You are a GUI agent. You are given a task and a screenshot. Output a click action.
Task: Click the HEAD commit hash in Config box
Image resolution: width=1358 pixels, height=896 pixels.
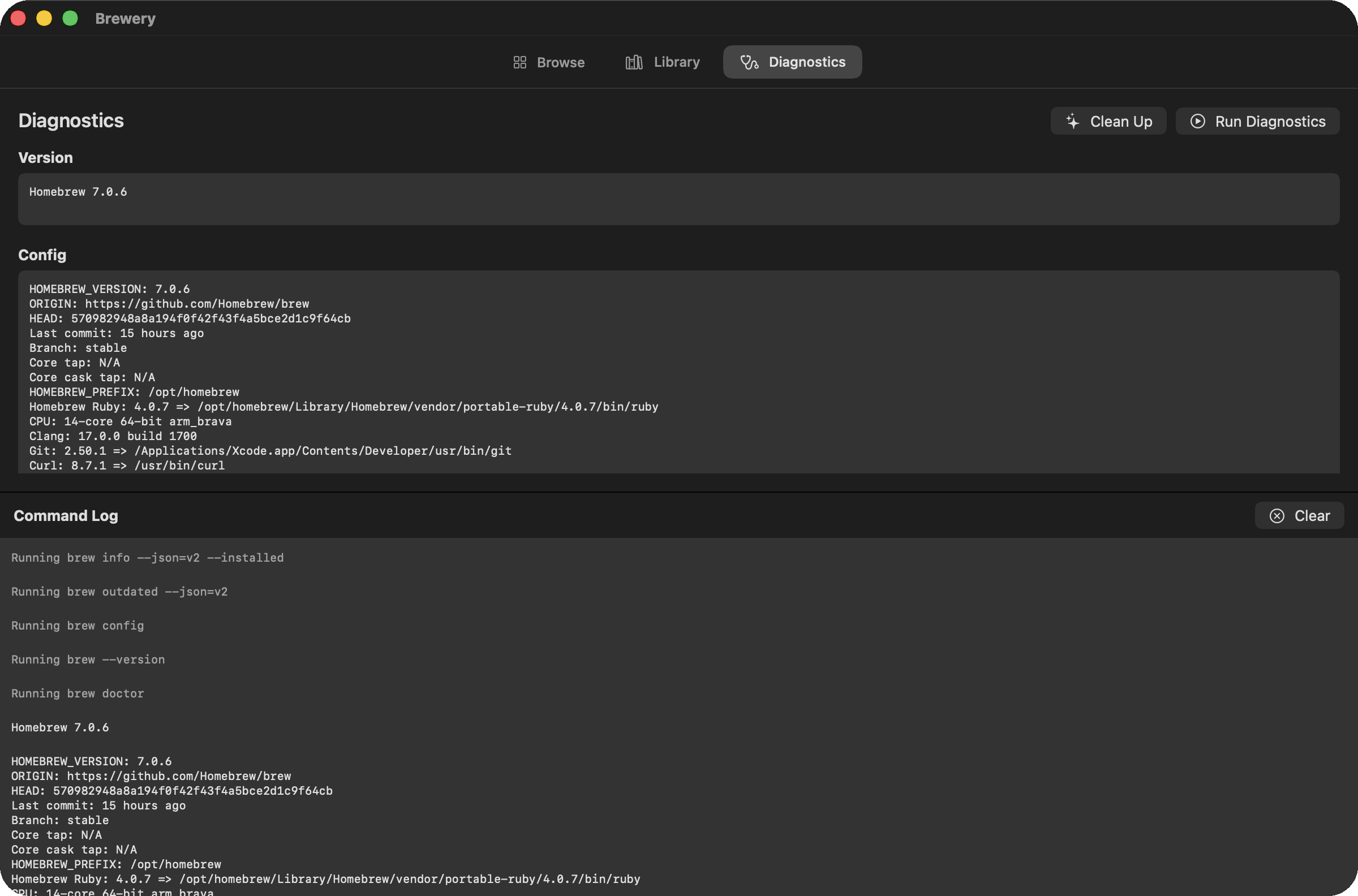pos(211,319)
